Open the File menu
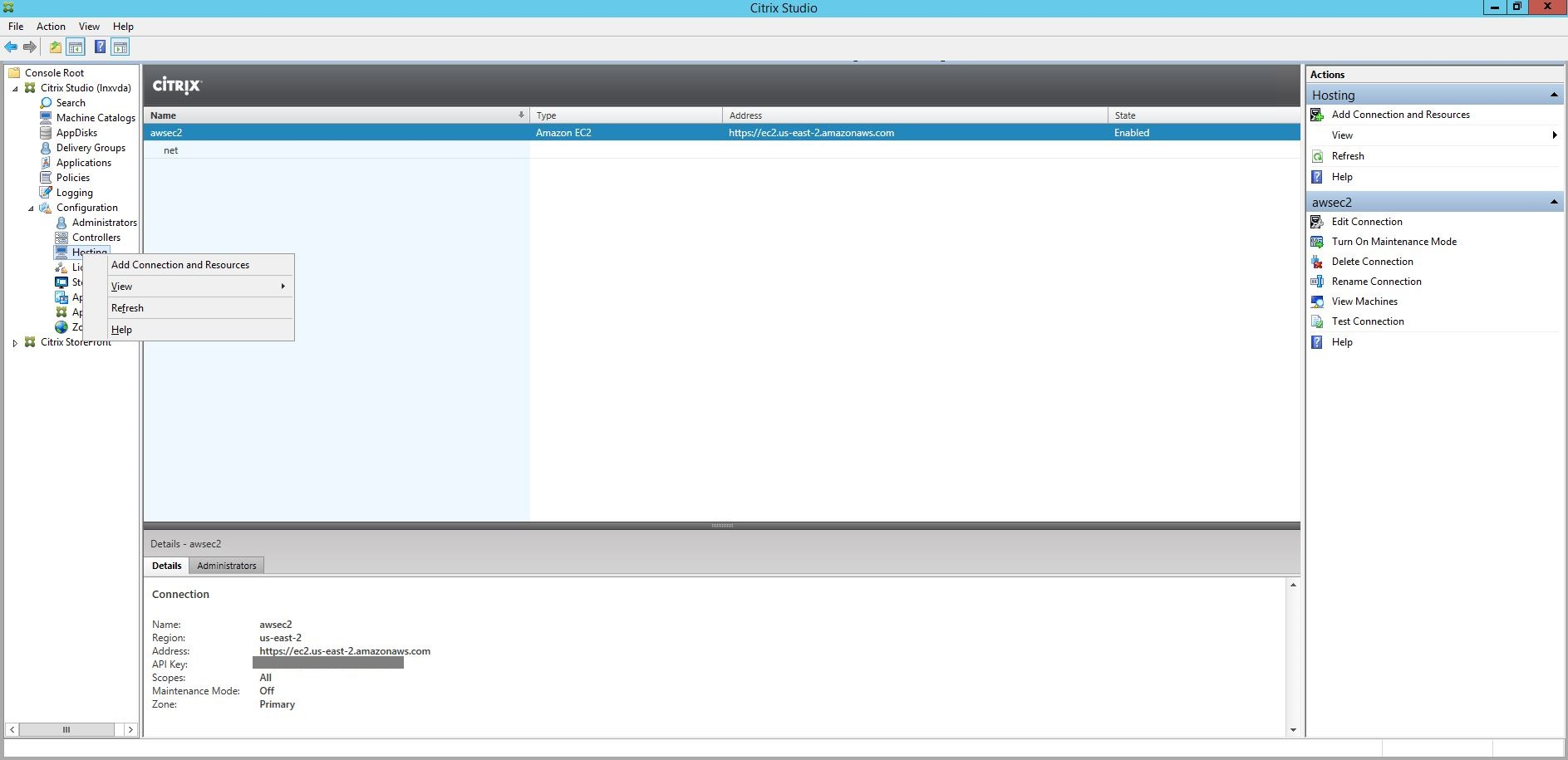This screenshot has width=1568, height=760. pyautogui.click(x=16, y=27)
